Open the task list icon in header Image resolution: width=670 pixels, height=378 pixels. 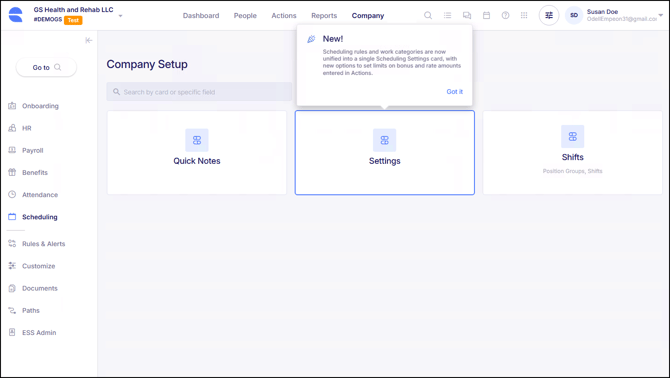coord(447,15)
